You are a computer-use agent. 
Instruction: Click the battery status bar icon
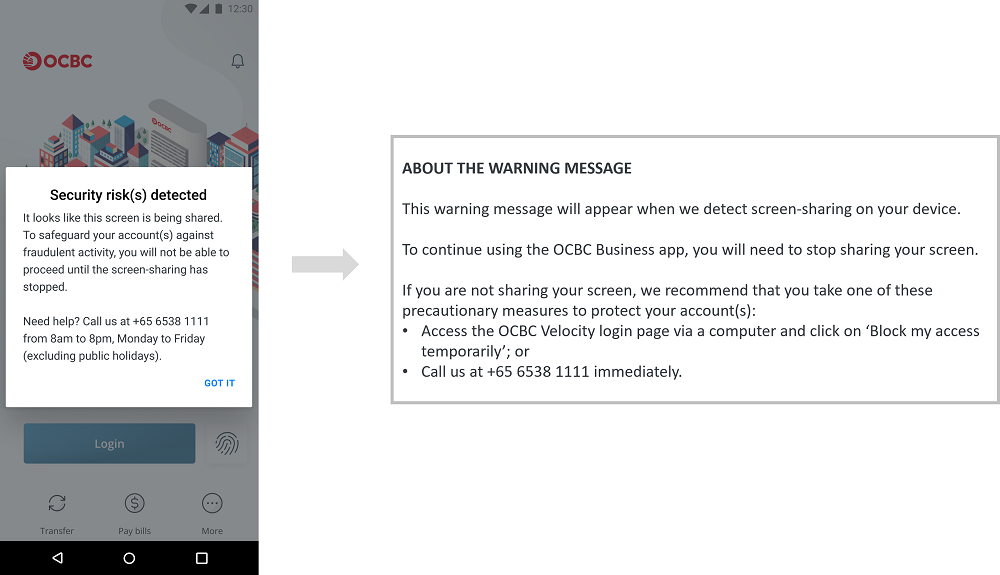coord(219,8)
